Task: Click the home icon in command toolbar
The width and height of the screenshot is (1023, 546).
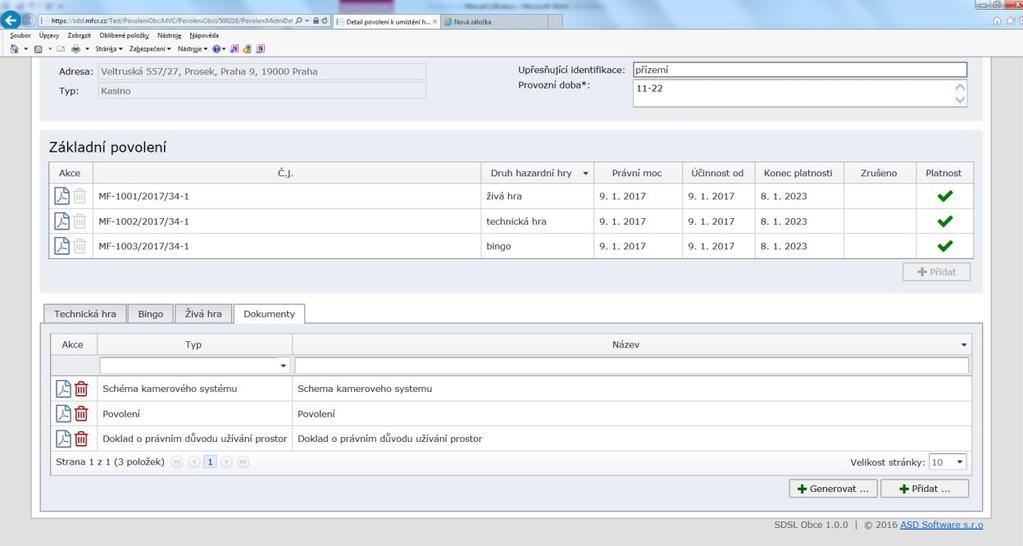Action: 14,49
